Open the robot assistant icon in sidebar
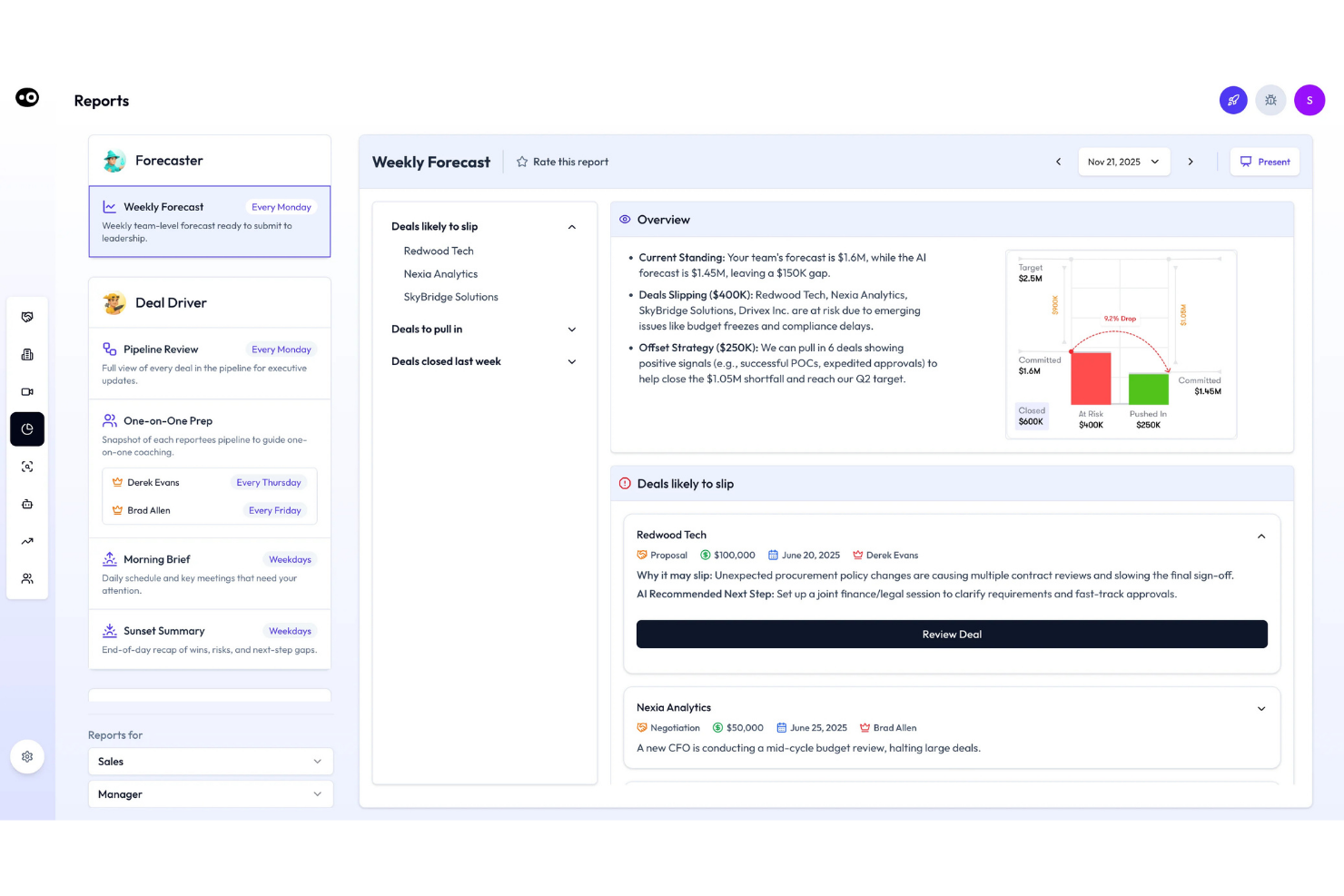This screenshot has height=896, width=1344. tap(27, 504)
